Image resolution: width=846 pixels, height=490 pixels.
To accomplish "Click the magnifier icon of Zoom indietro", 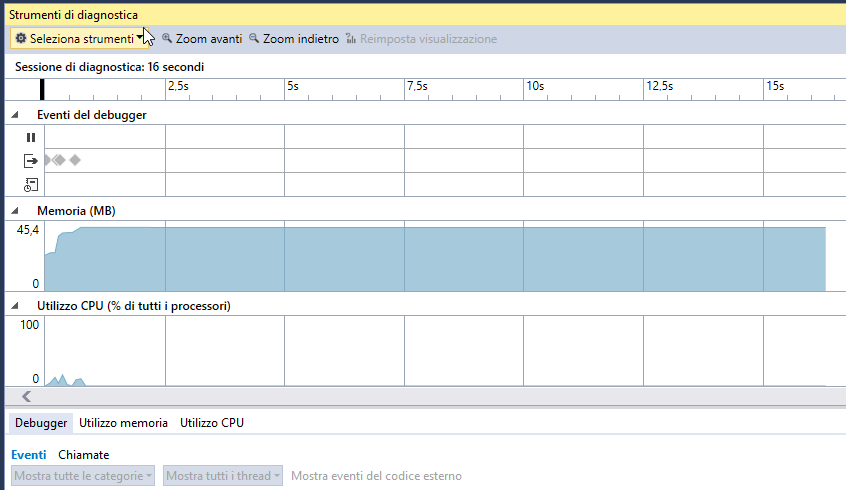I will (x=254, y=38).
